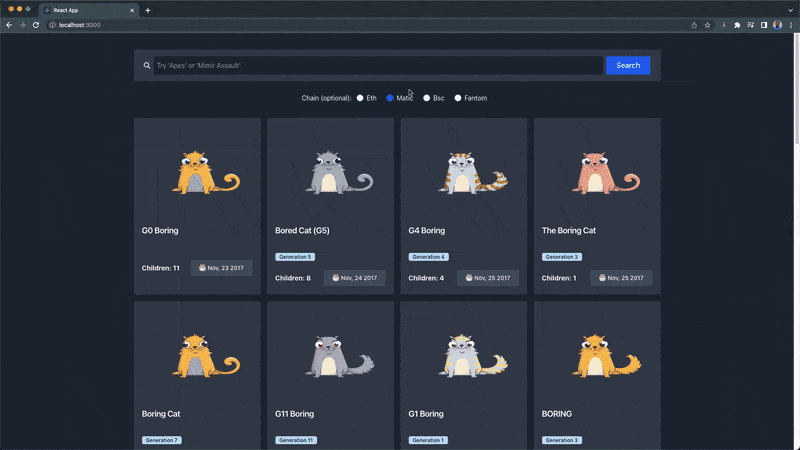Focus the NFT search input field
800x450 pixels.
pyautogui.click(x=378, y=65)
